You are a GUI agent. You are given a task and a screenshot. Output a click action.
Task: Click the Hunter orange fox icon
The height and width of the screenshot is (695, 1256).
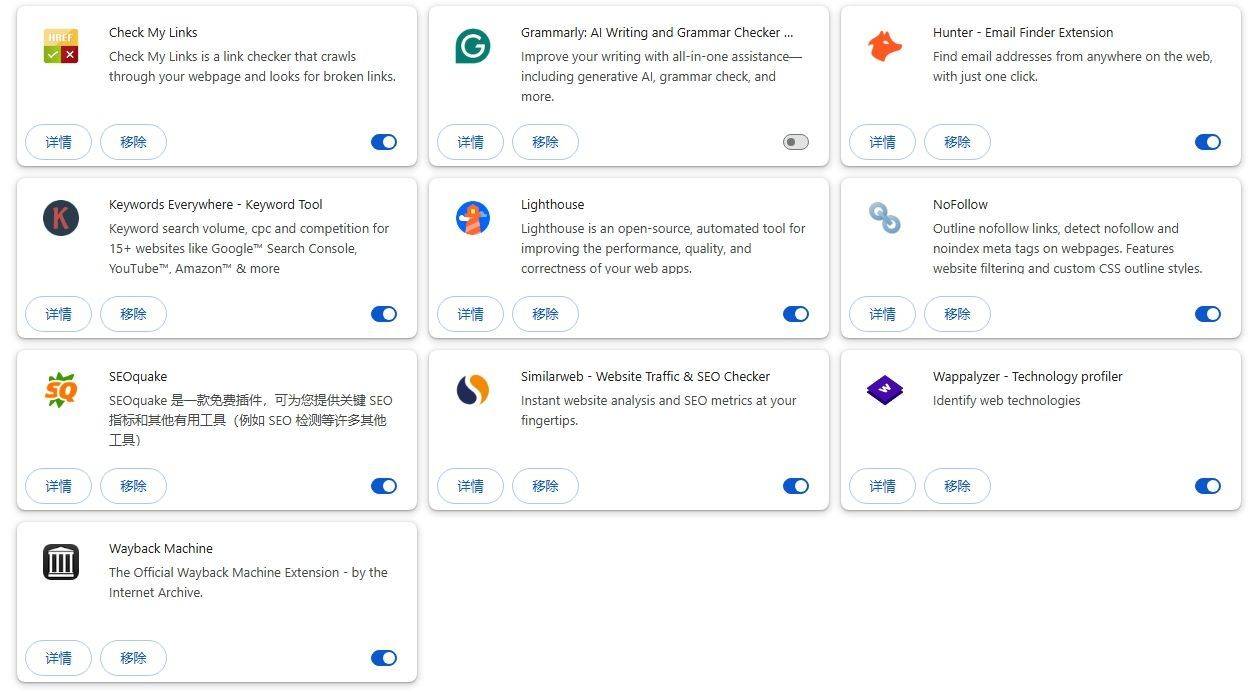(x=885, y=46)
